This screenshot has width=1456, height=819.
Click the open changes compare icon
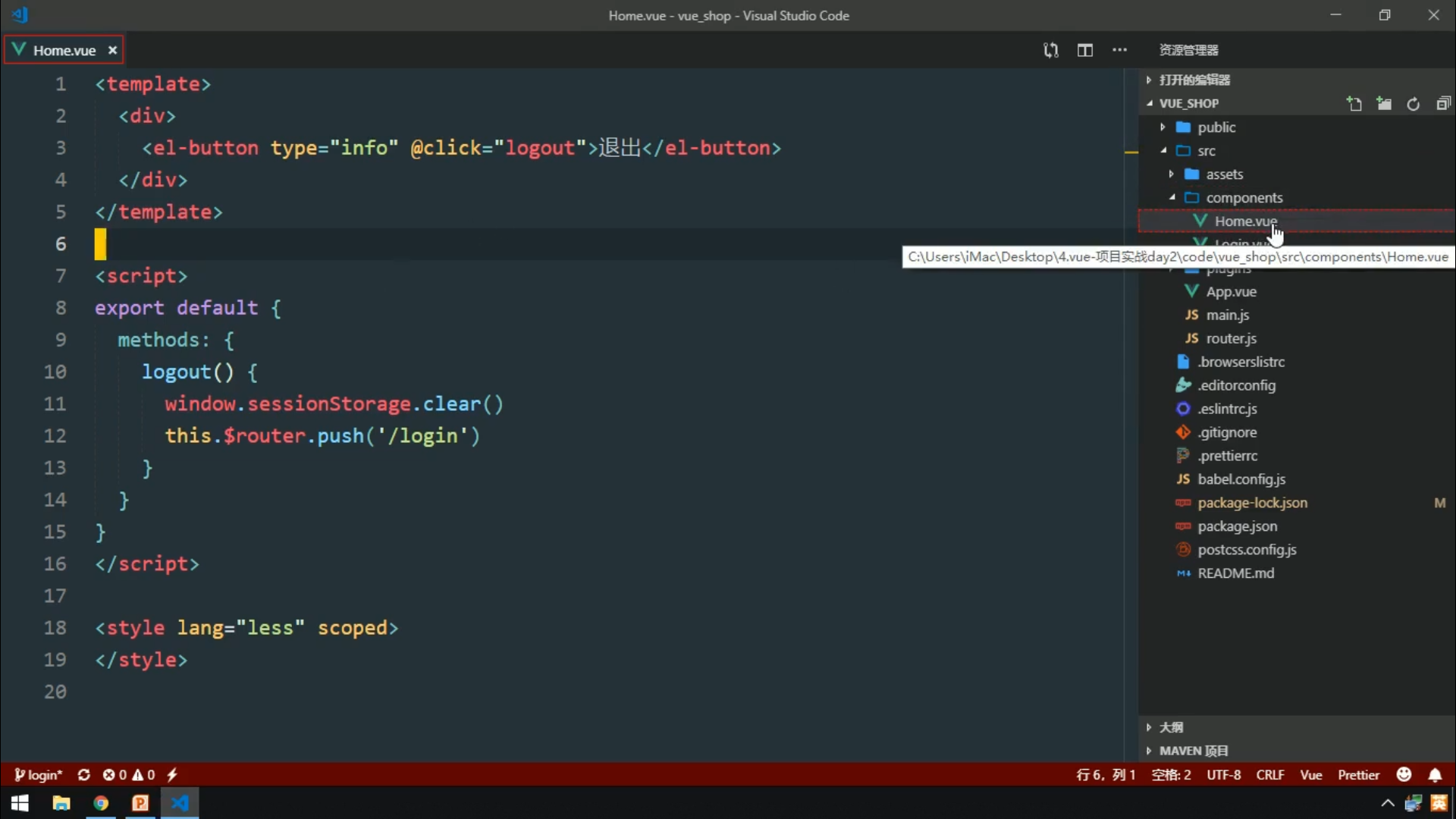click(x=1050, y=50)
